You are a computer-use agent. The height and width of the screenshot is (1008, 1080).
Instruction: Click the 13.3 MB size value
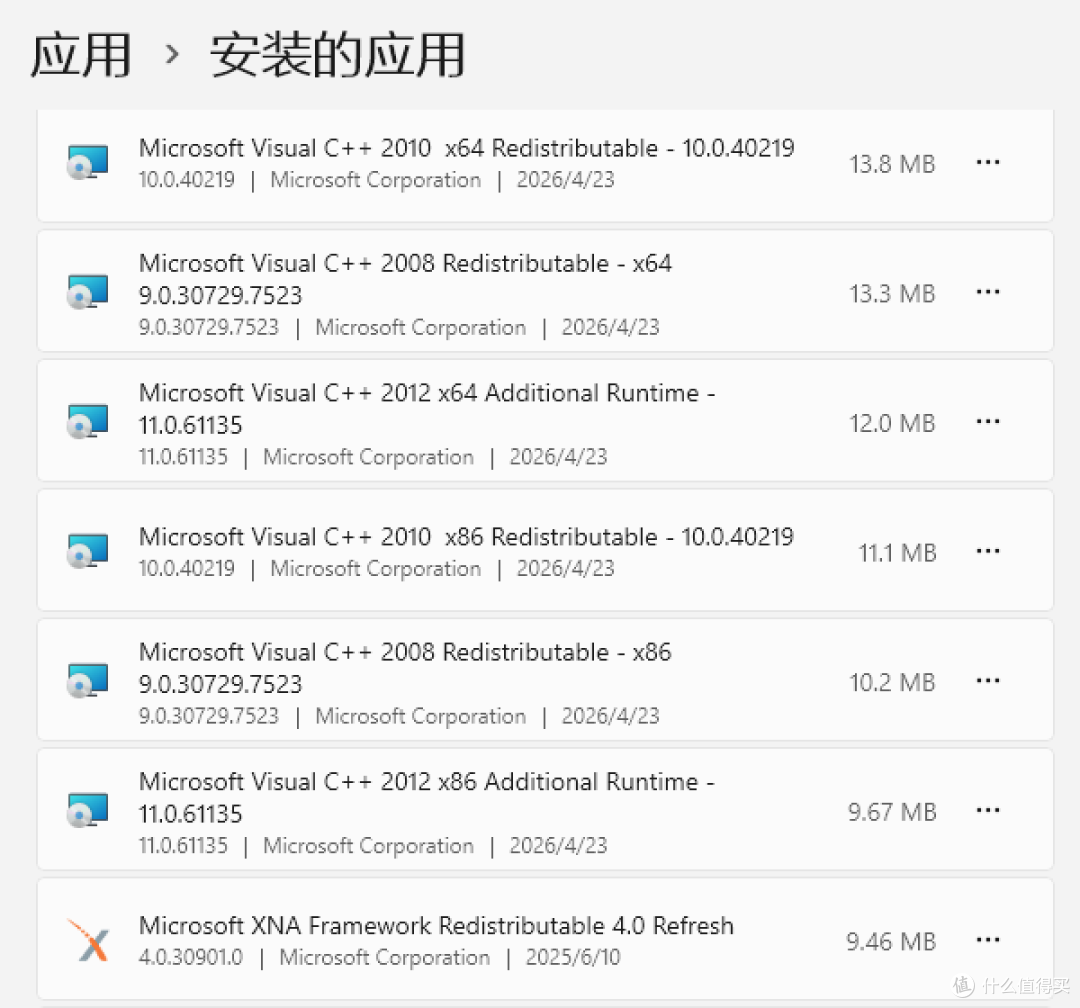[x=892, y=294]
